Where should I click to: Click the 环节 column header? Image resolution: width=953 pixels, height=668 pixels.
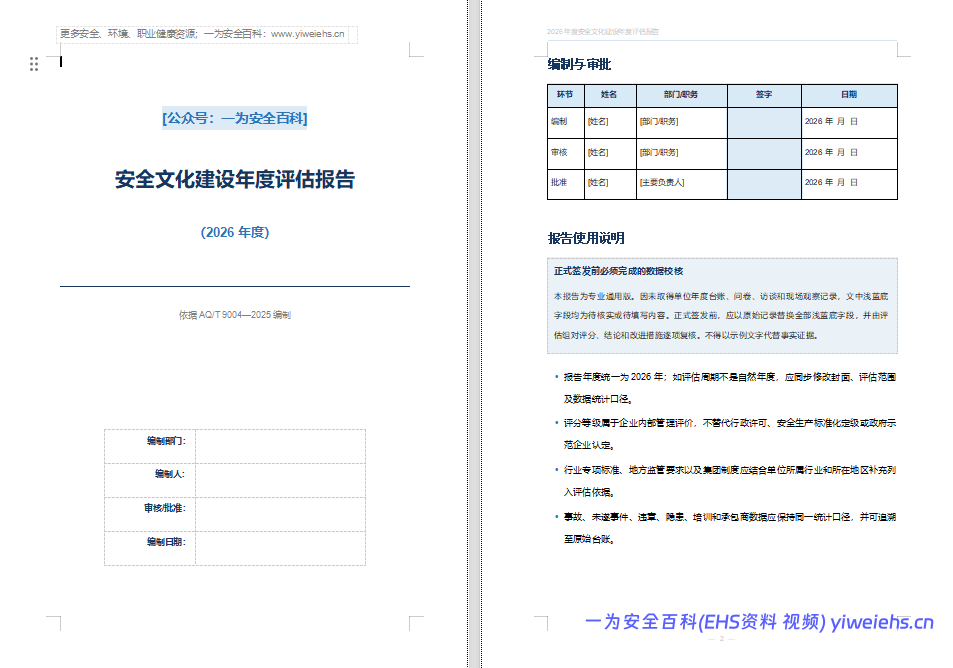pyautogui.click(x=565, y=95)
